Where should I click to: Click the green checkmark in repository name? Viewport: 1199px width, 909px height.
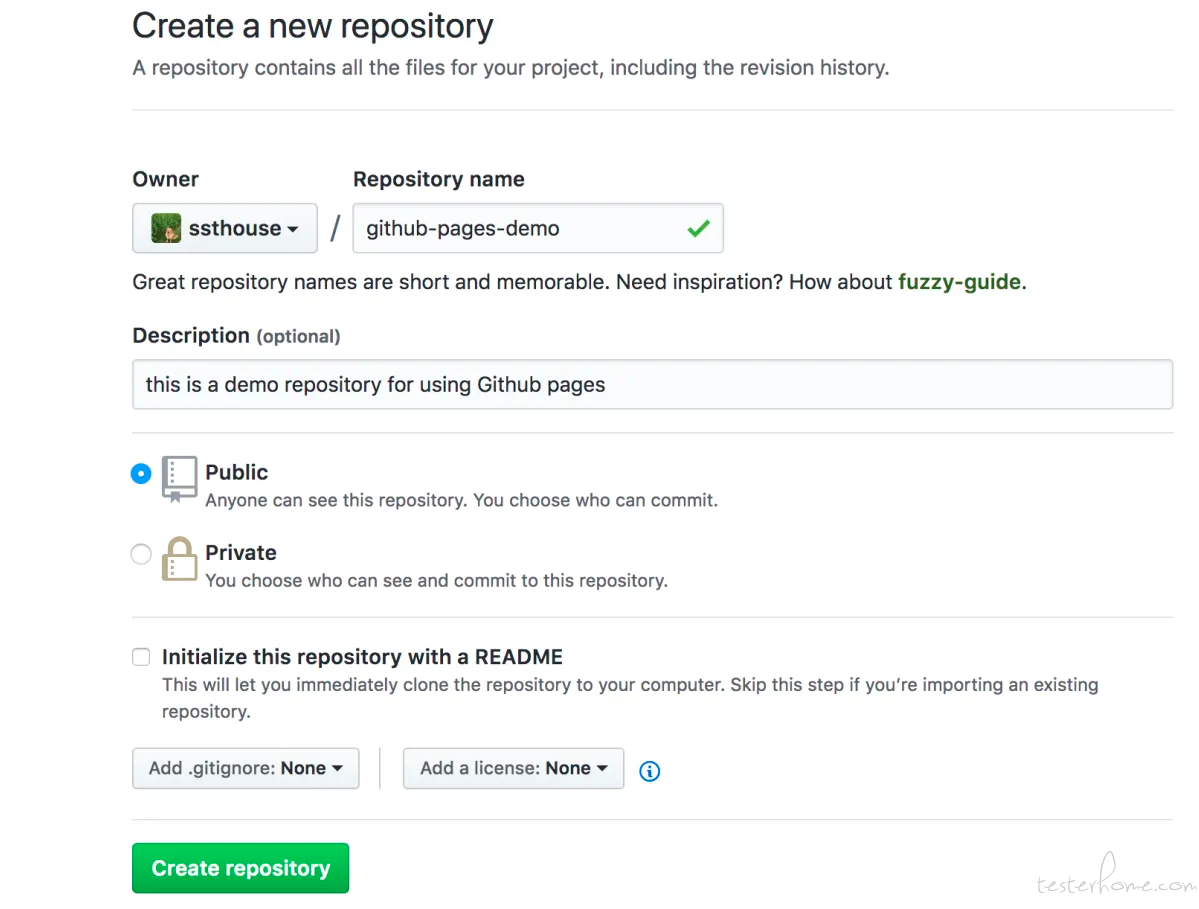698,228
